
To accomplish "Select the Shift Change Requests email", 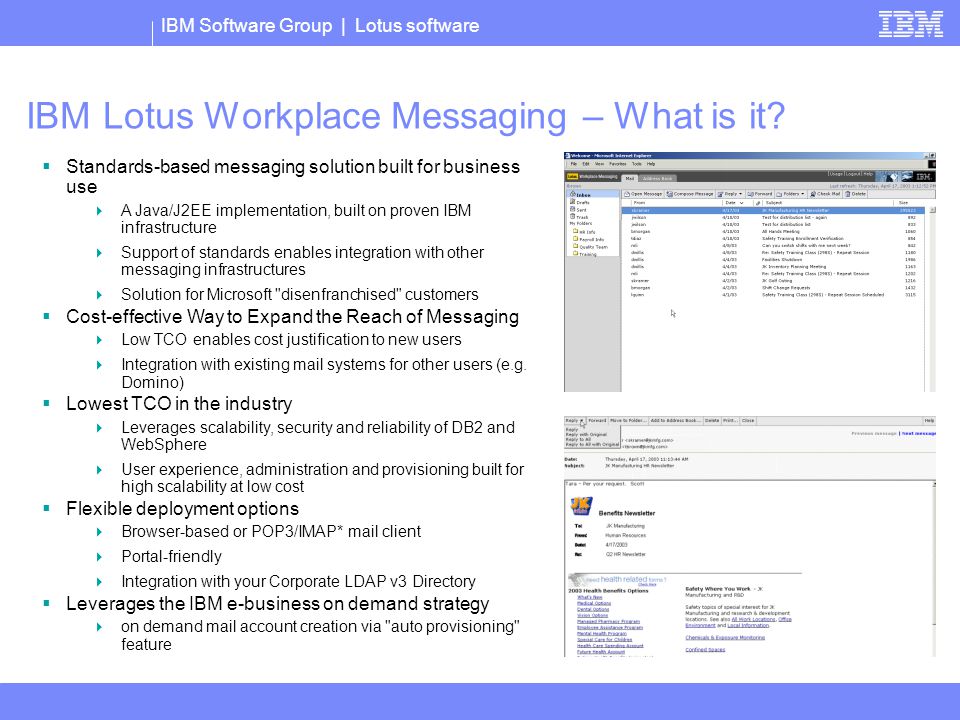I will 774,287.
